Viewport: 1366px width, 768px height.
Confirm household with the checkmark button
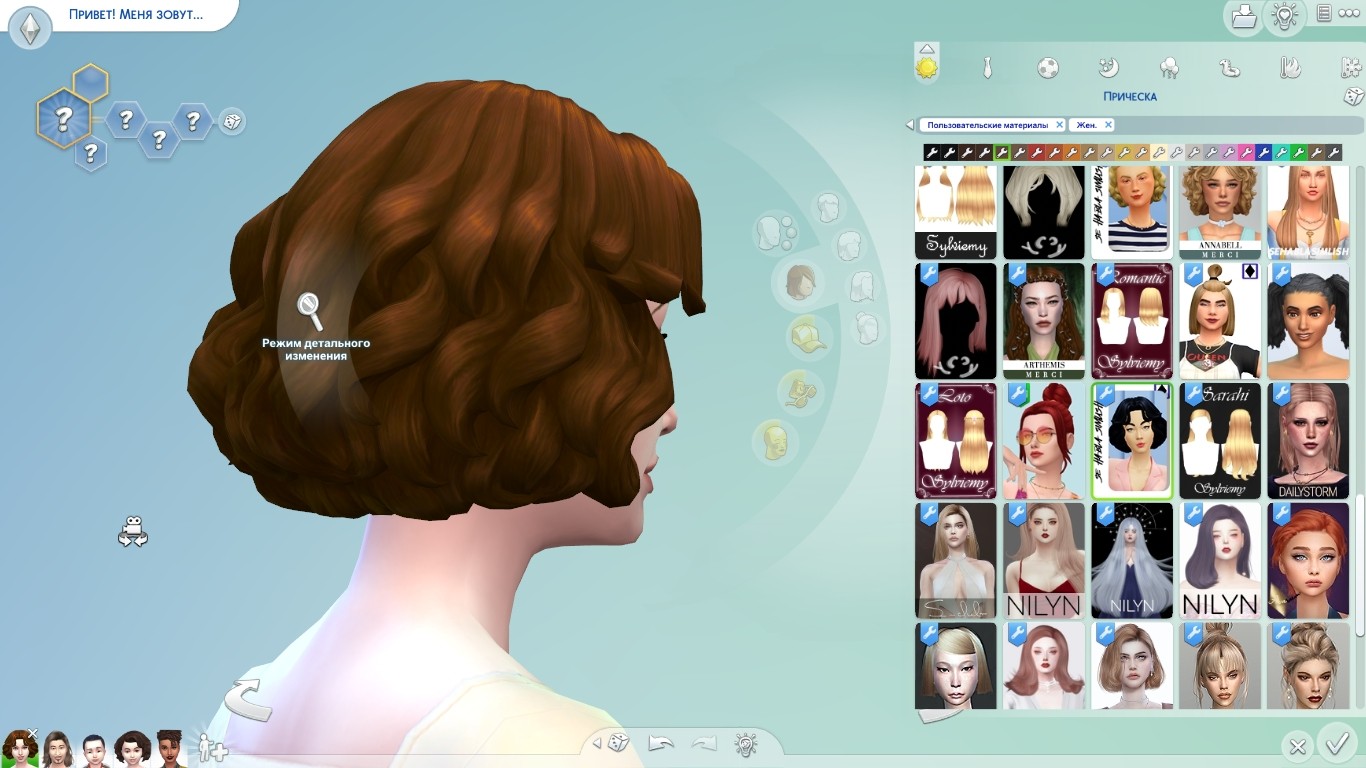(1336, 744)
